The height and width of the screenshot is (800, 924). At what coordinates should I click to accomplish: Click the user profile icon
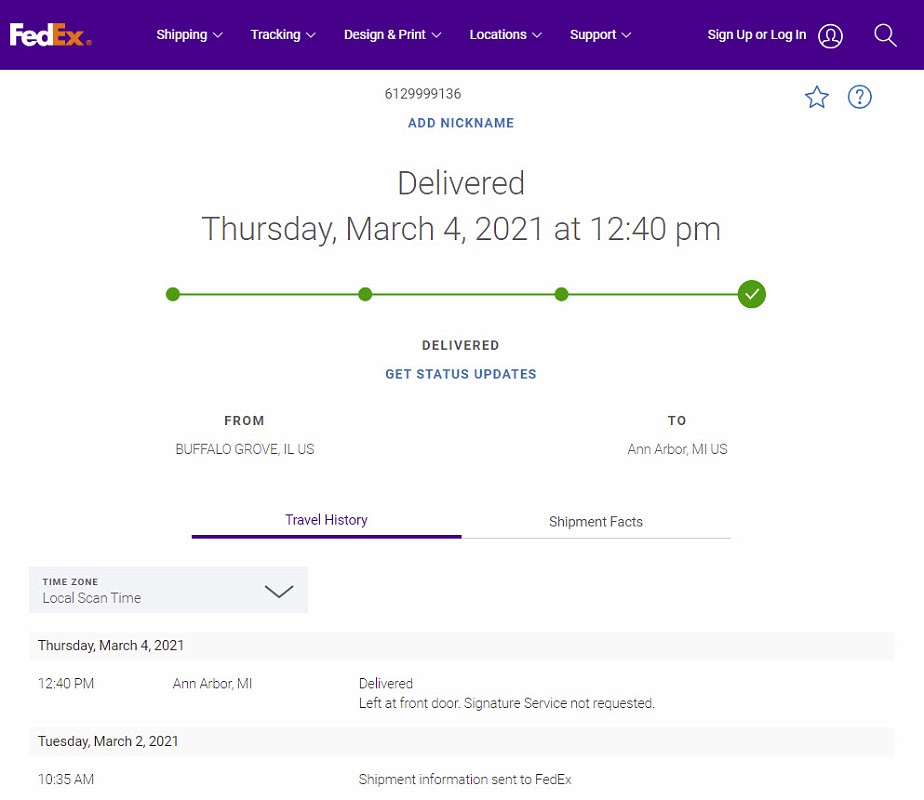point(830,36)
